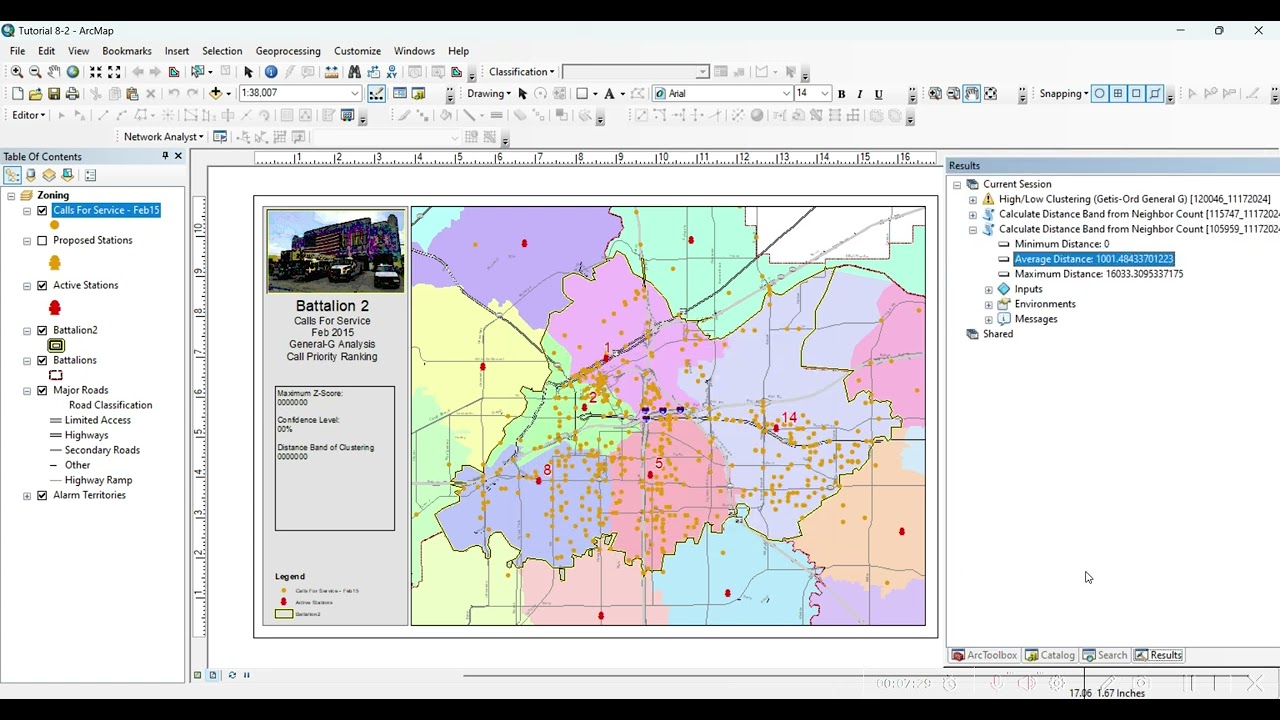This screenshot has width=1280, height=720.
Task: Open the map scale dropdown
Action: (x=355, y=94)
